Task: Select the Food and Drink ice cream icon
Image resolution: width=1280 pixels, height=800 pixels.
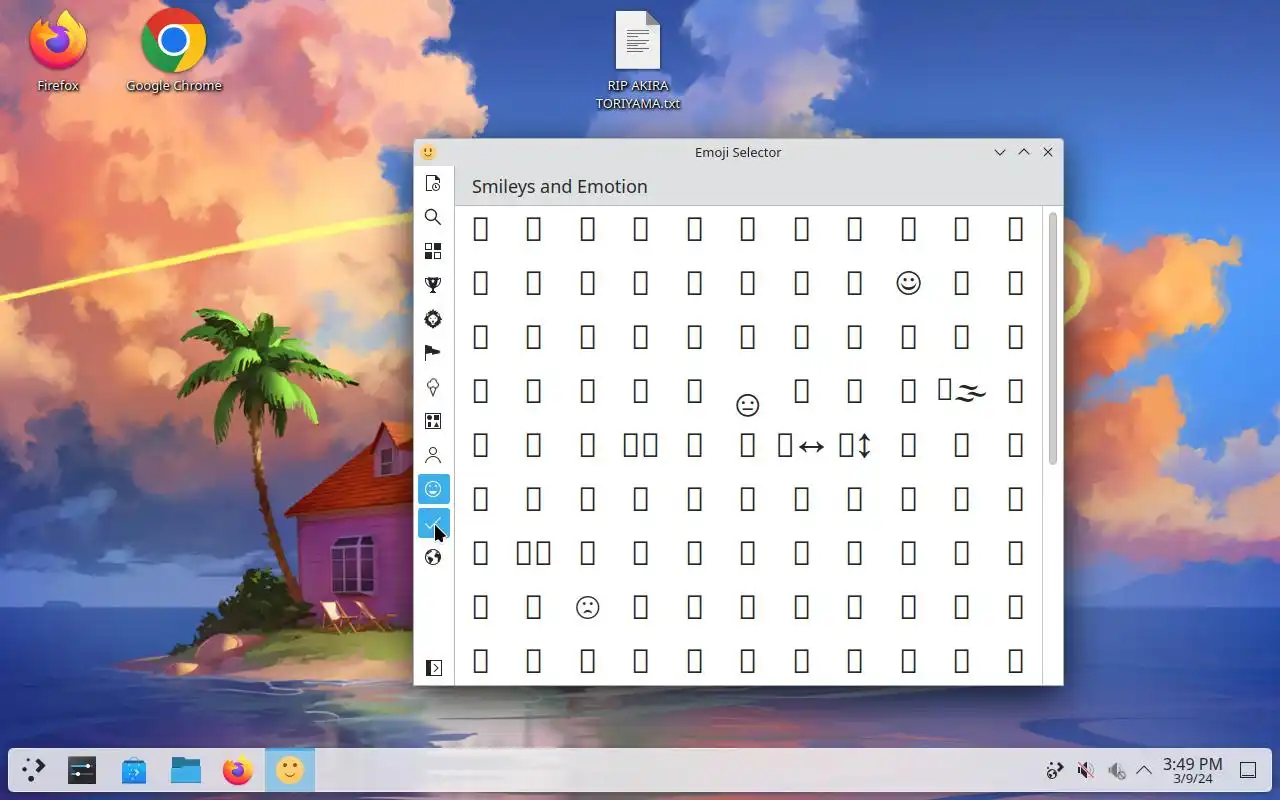Action: coord(433,387)
